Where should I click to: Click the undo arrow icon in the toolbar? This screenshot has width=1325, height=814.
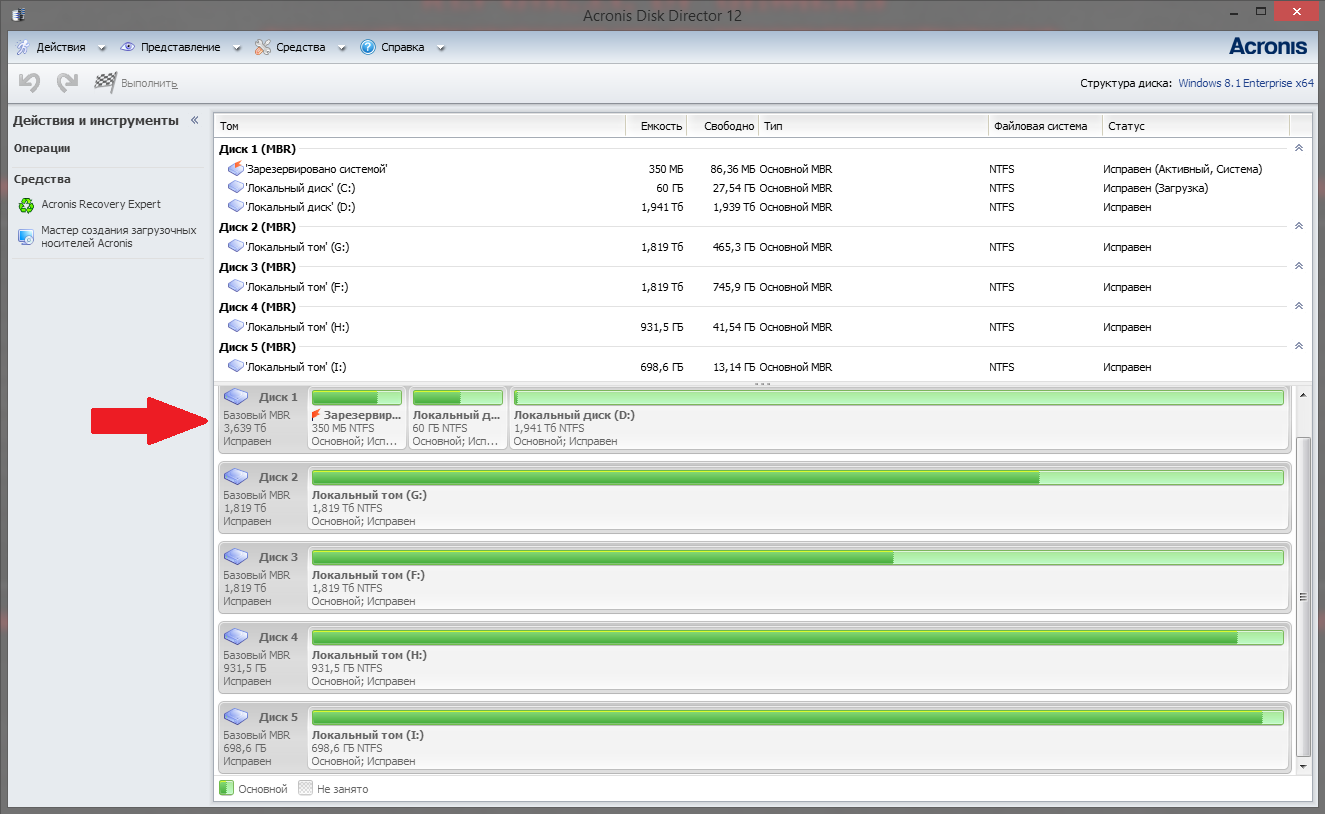tap(30, 83)
